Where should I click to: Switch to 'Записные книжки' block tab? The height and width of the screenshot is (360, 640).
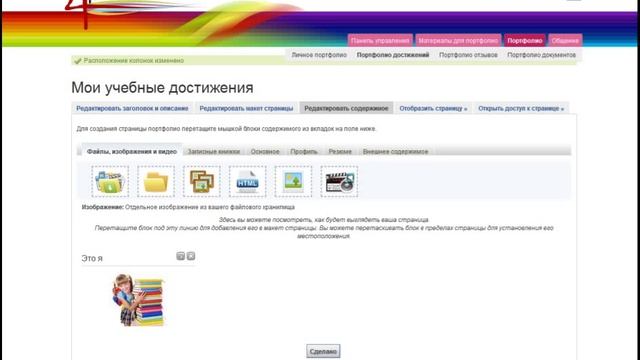(213, 151)
